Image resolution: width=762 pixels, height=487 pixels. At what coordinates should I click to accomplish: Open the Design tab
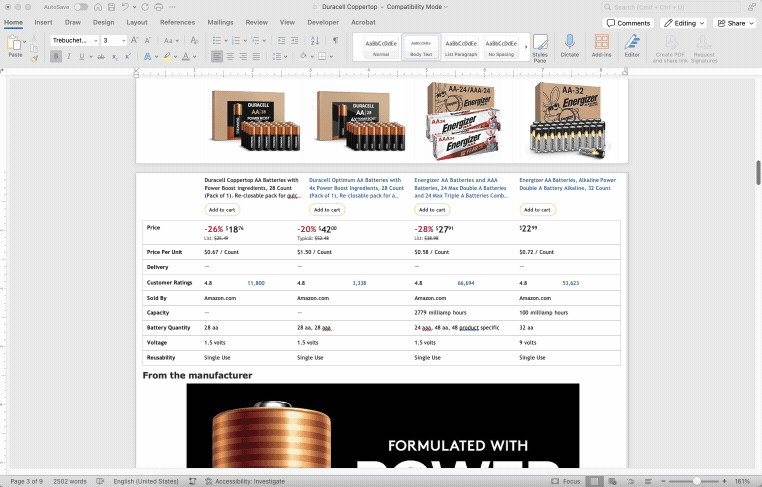tap(104, 22)
